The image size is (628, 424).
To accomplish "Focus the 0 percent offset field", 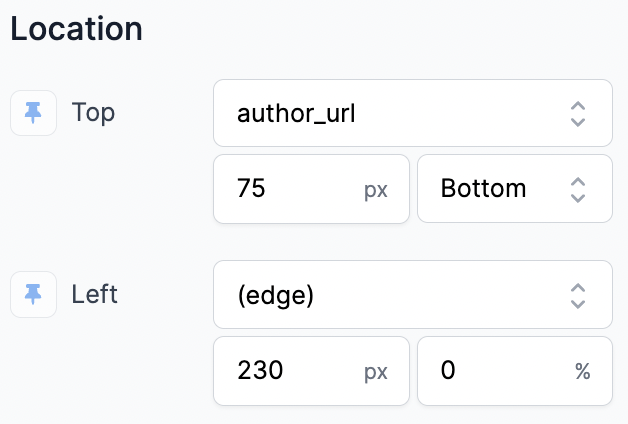I will point(515,371).
